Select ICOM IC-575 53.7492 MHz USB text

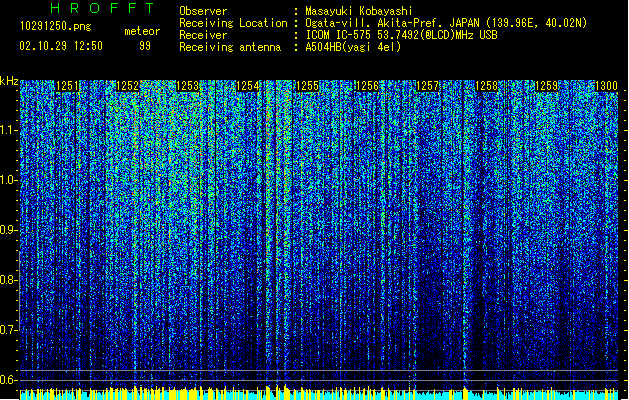[x=402, y=35]
